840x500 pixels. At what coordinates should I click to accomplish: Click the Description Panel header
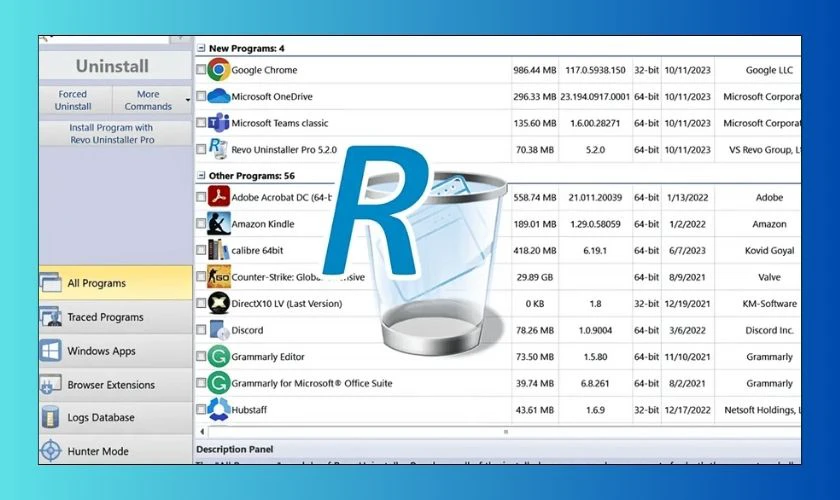click(235, 449)
